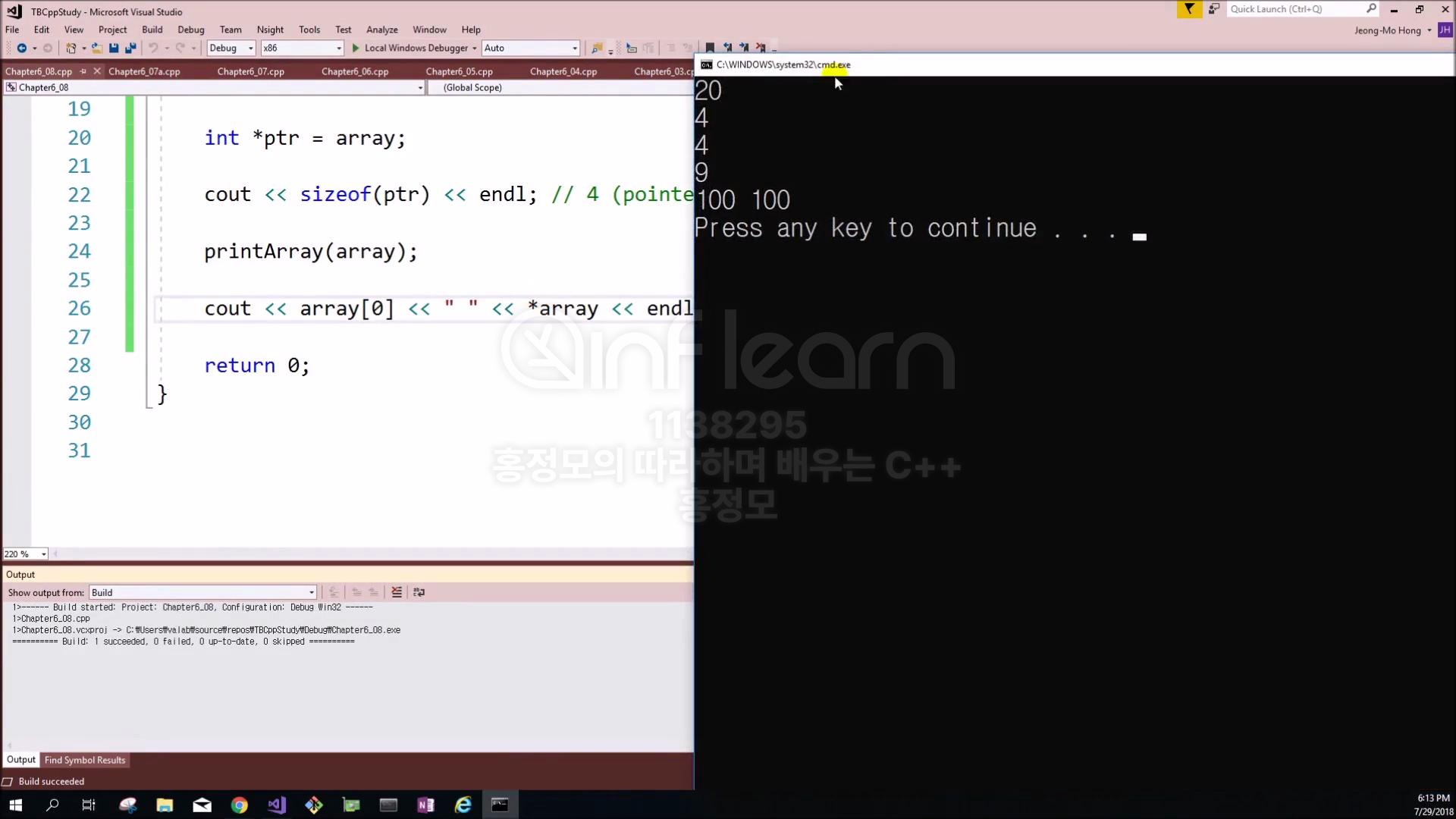Pin the Chapter6_08.cpp tab
1456x819 pixels.
tap(83, 71)
